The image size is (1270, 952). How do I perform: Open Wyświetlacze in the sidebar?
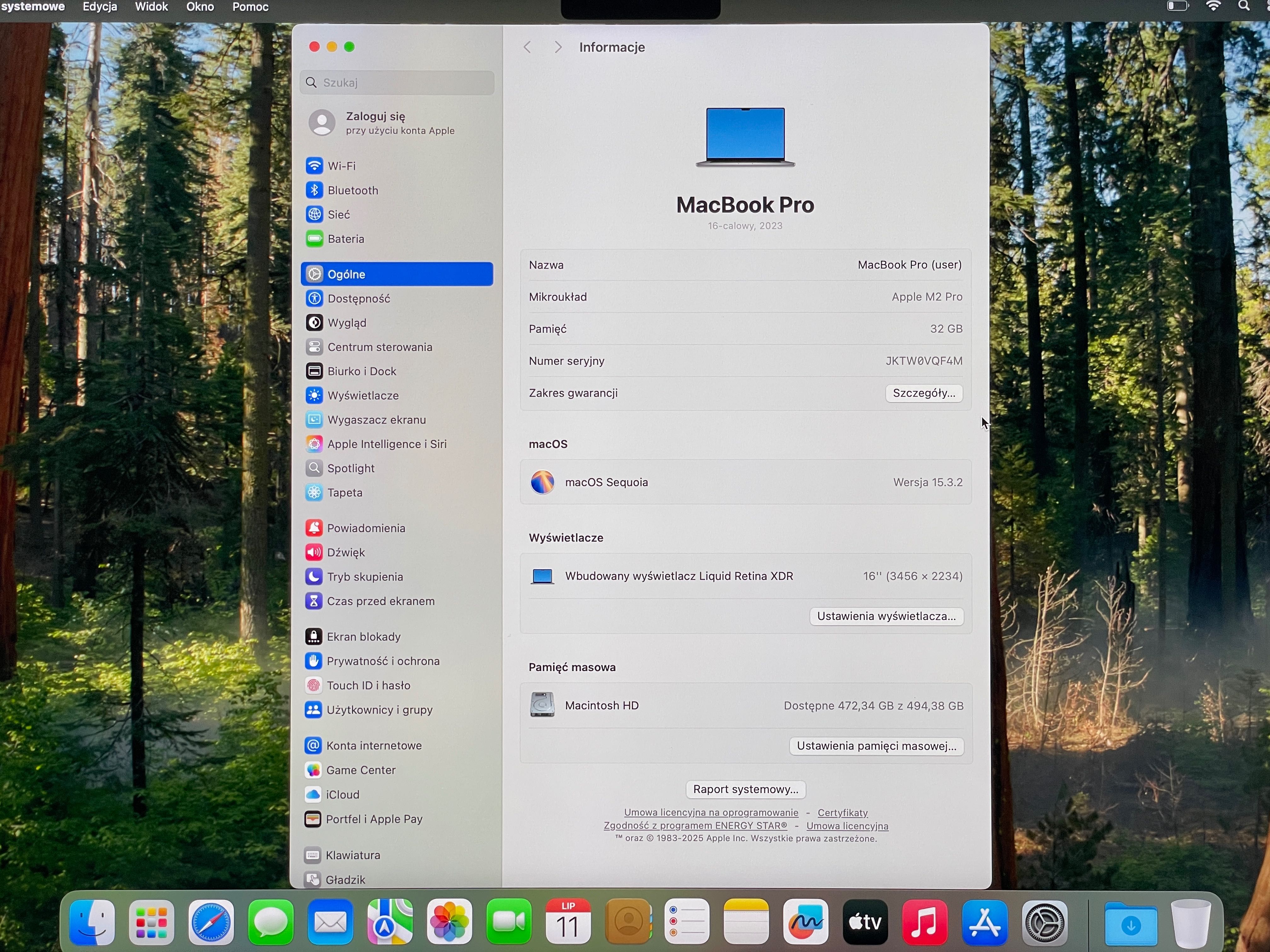coord(397,395)
